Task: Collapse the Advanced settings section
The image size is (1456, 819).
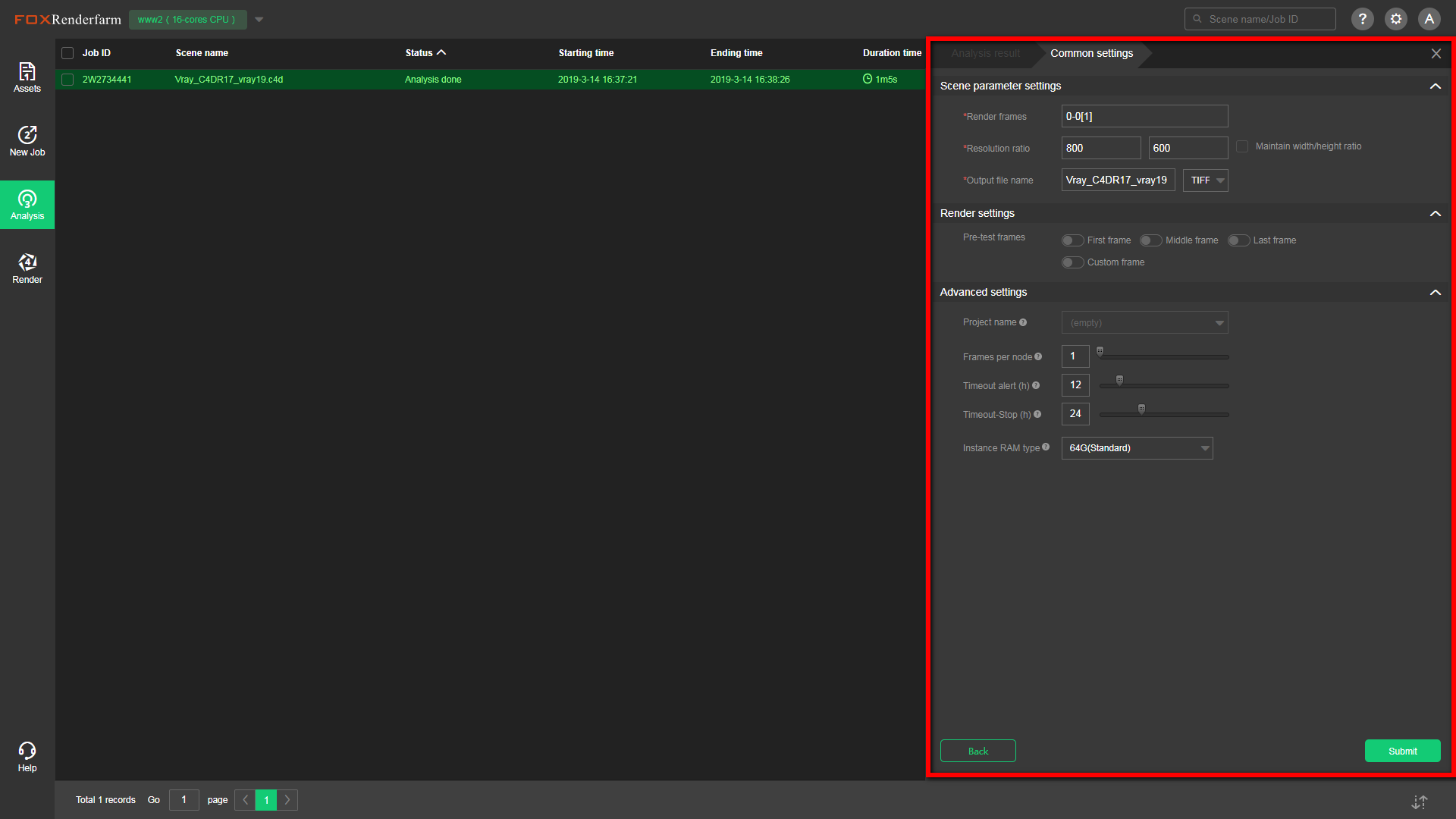Action: pyautogui.click(x=1435, y=292)
